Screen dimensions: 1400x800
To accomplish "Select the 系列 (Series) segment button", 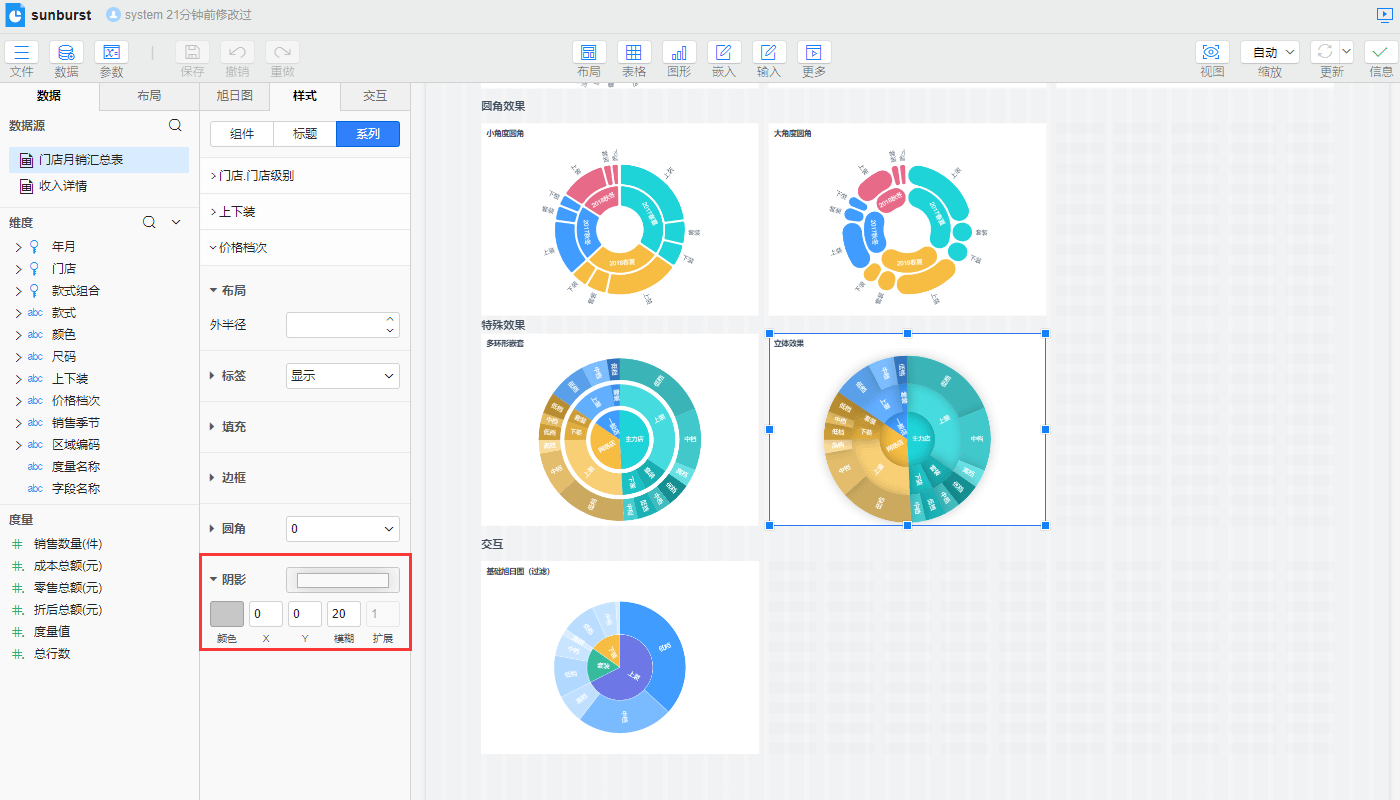I will coord(368,134).
